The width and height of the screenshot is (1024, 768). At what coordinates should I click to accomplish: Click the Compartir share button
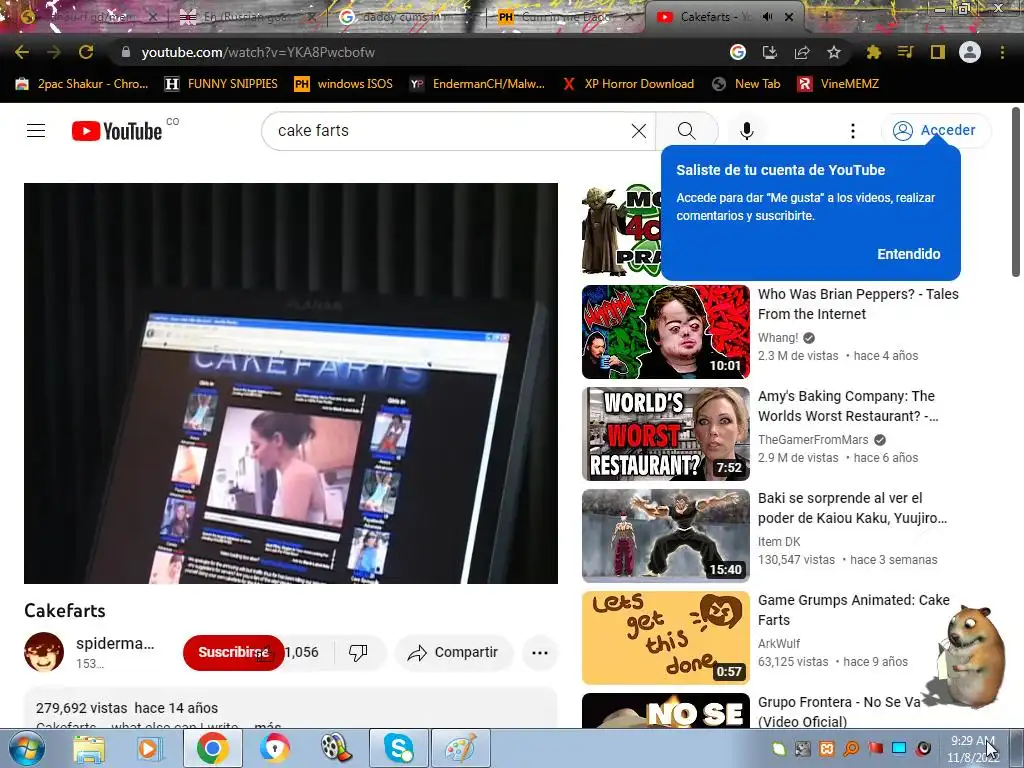point(453,652)
